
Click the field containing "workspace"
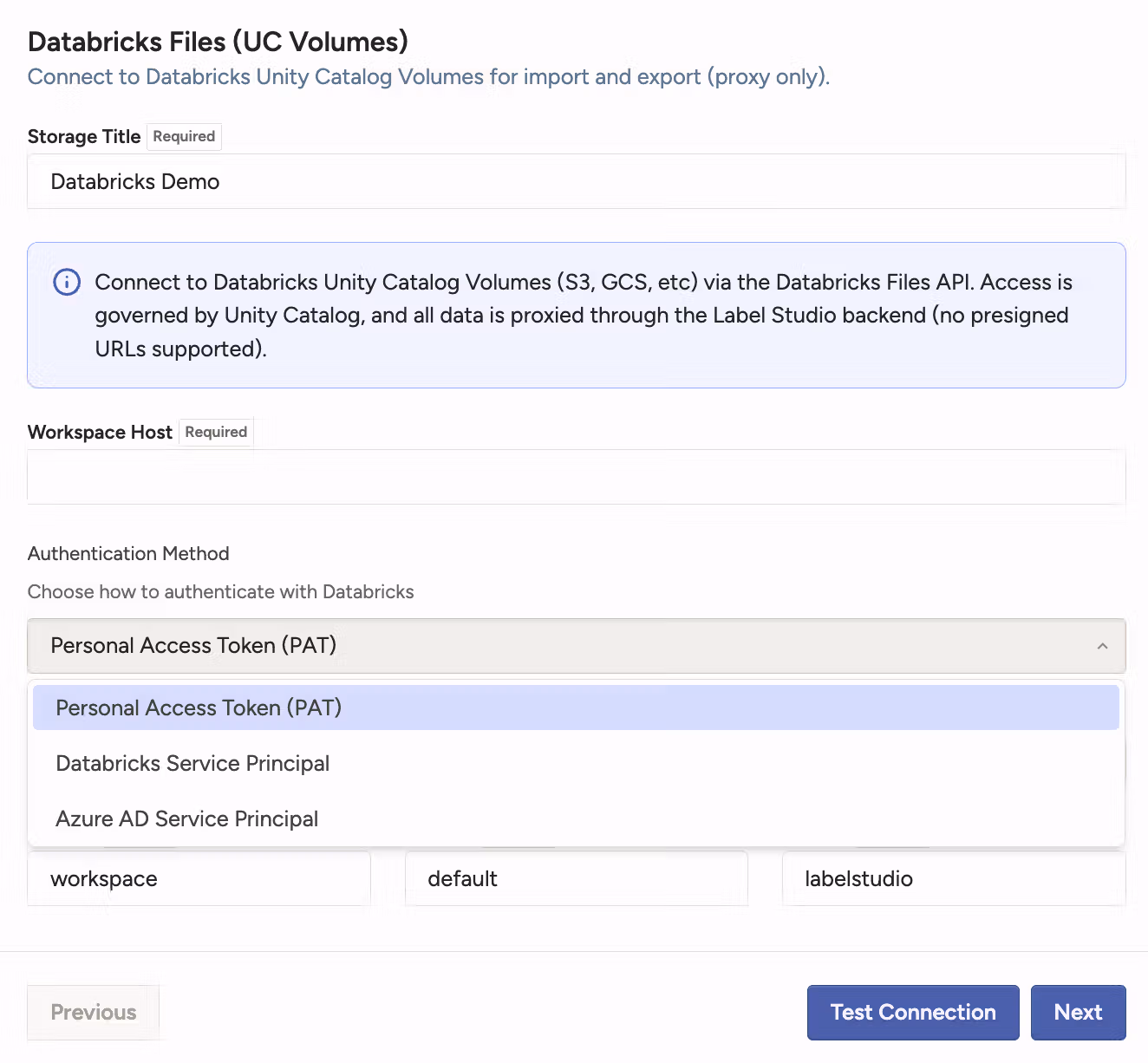(199, 878)
